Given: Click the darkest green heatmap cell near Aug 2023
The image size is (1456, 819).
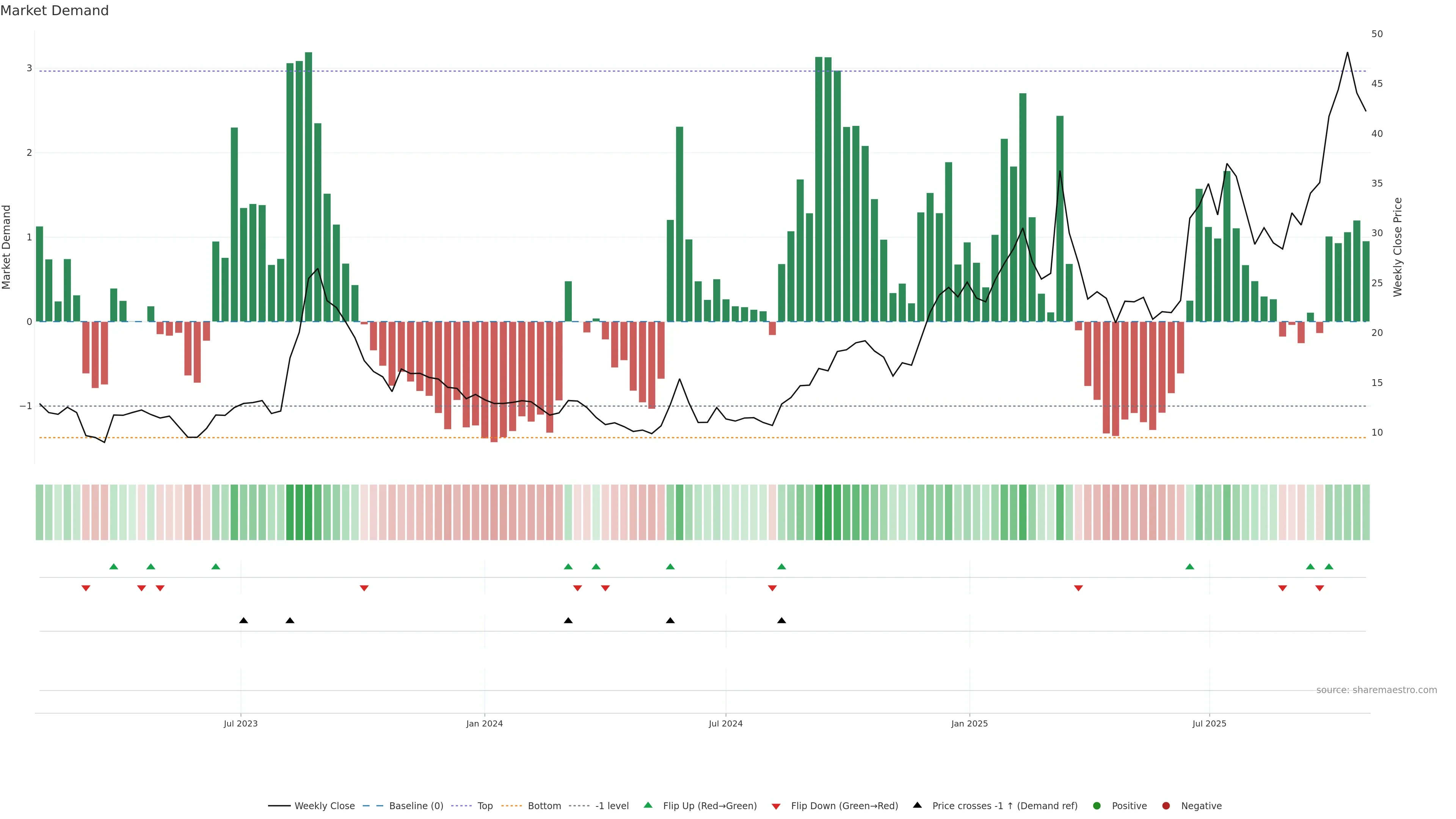Looking at the screenshot, I should point(309,512).
